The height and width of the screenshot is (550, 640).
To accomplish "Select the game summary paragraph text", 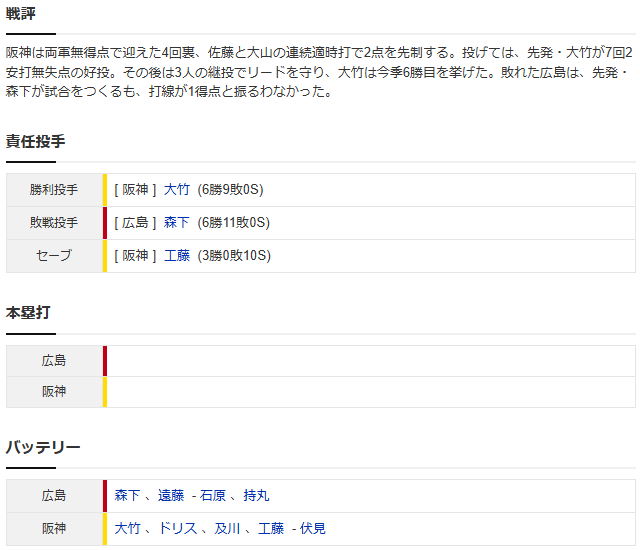I will 320,72.
